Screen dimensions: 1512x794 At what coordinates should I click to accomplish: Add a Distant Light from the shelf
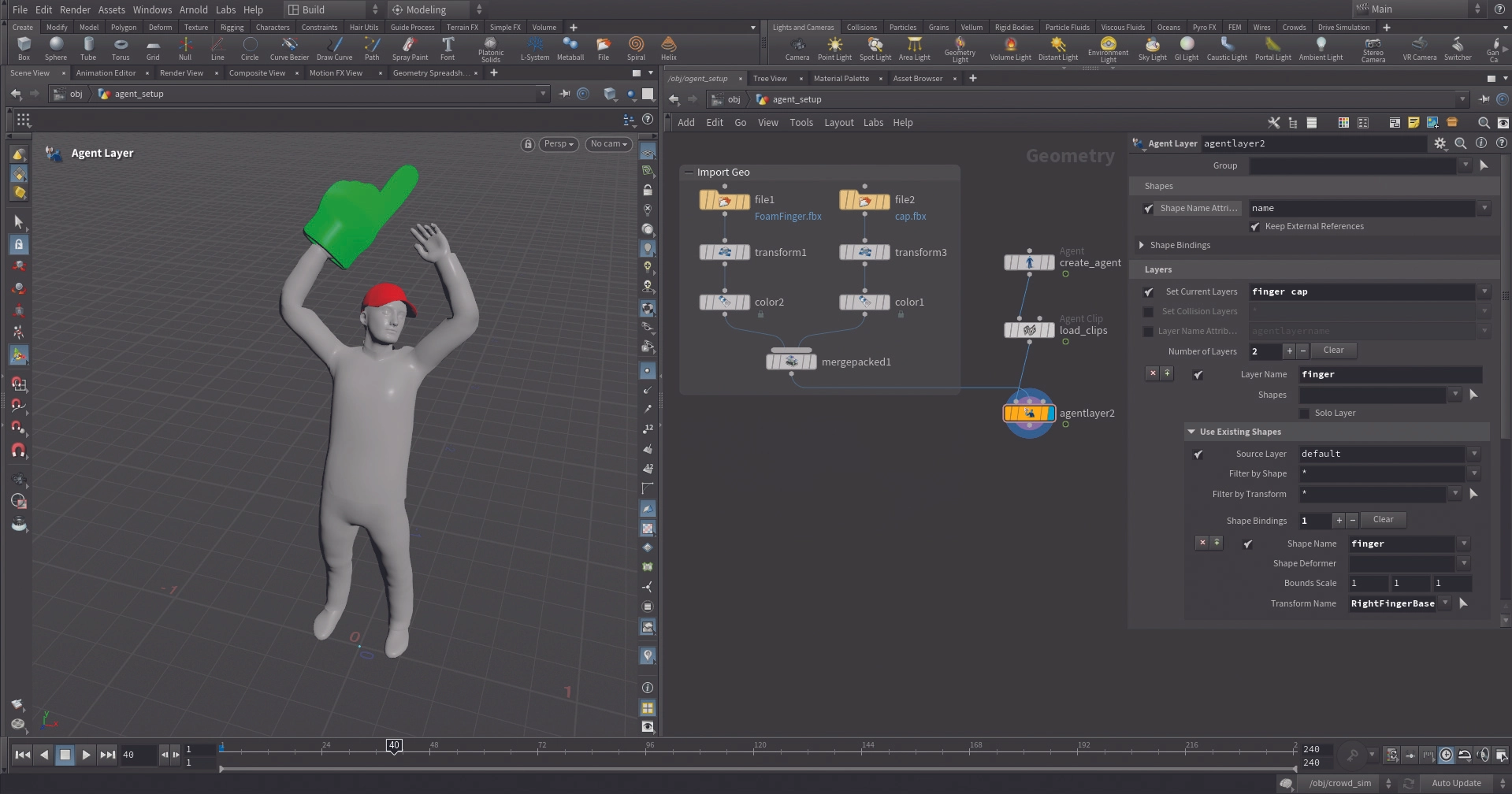1058,49
